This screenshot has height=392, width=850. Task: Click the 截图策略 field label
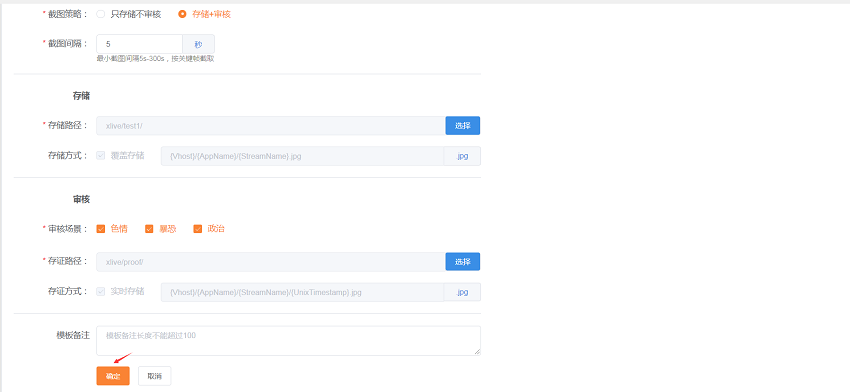pos(67,15)
